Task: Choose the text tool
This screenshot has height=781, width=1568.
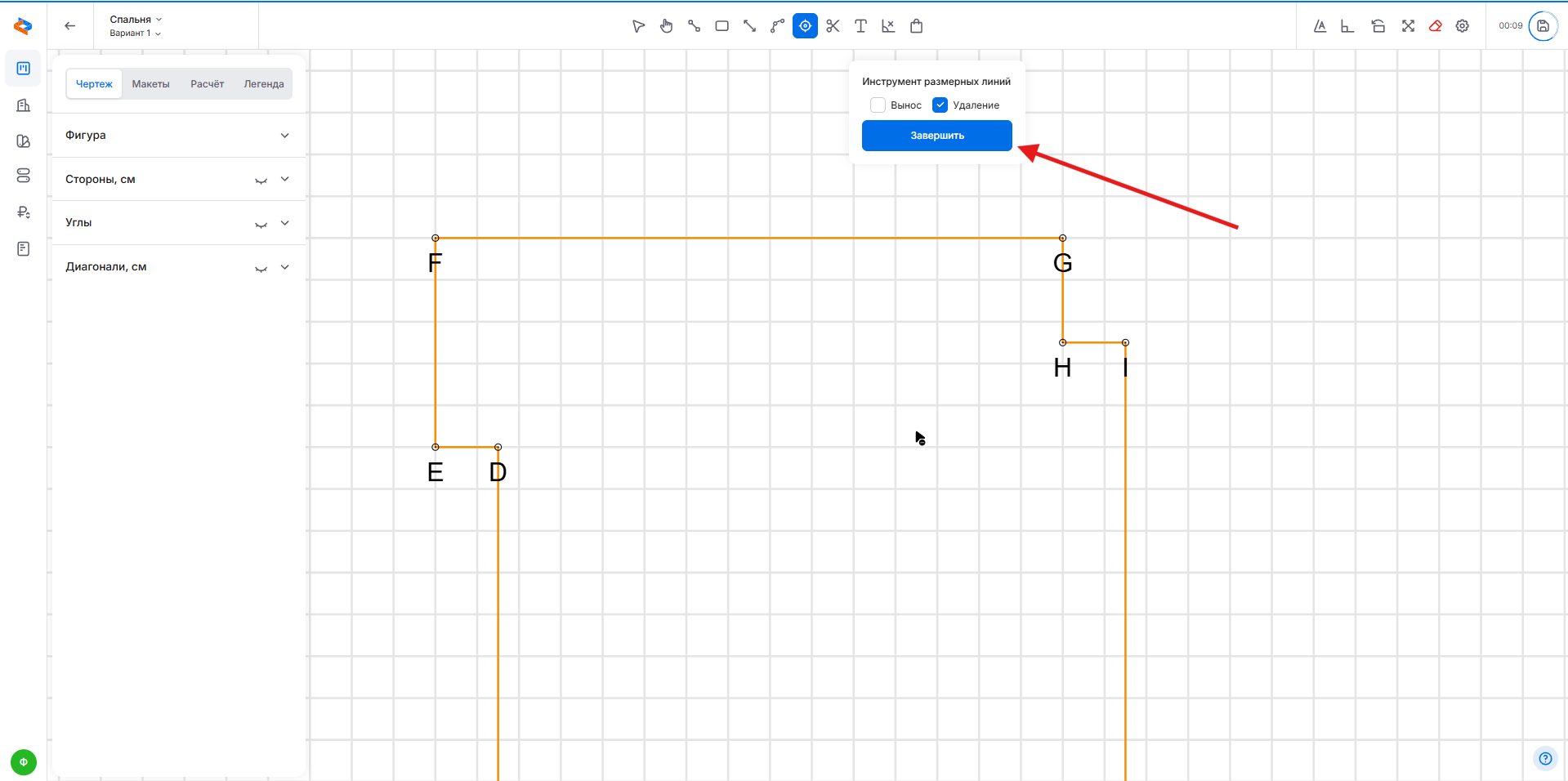Action: pos(860,26)
